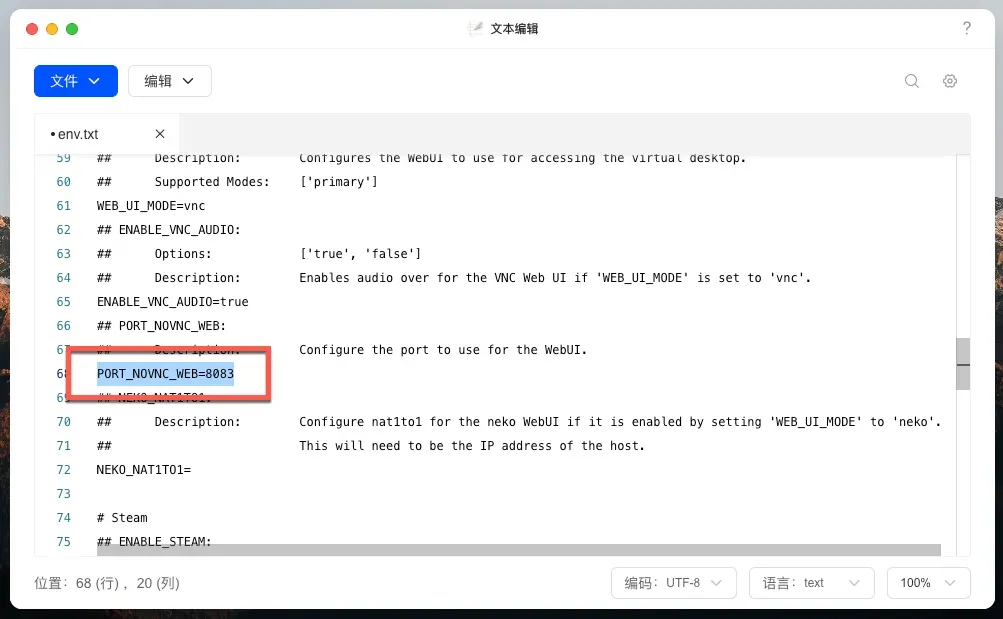
Task: Click line ENABLE_VNC_AUDIO=true
Action: [x=173, y=302]
